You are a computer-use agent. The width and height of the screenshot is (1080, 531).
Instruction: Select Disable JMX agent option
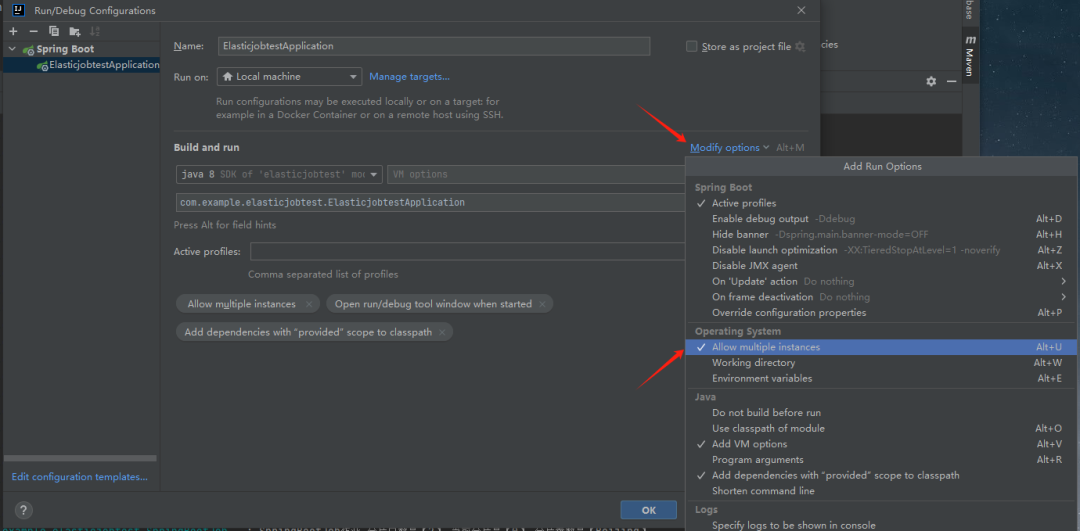[881, 266]
